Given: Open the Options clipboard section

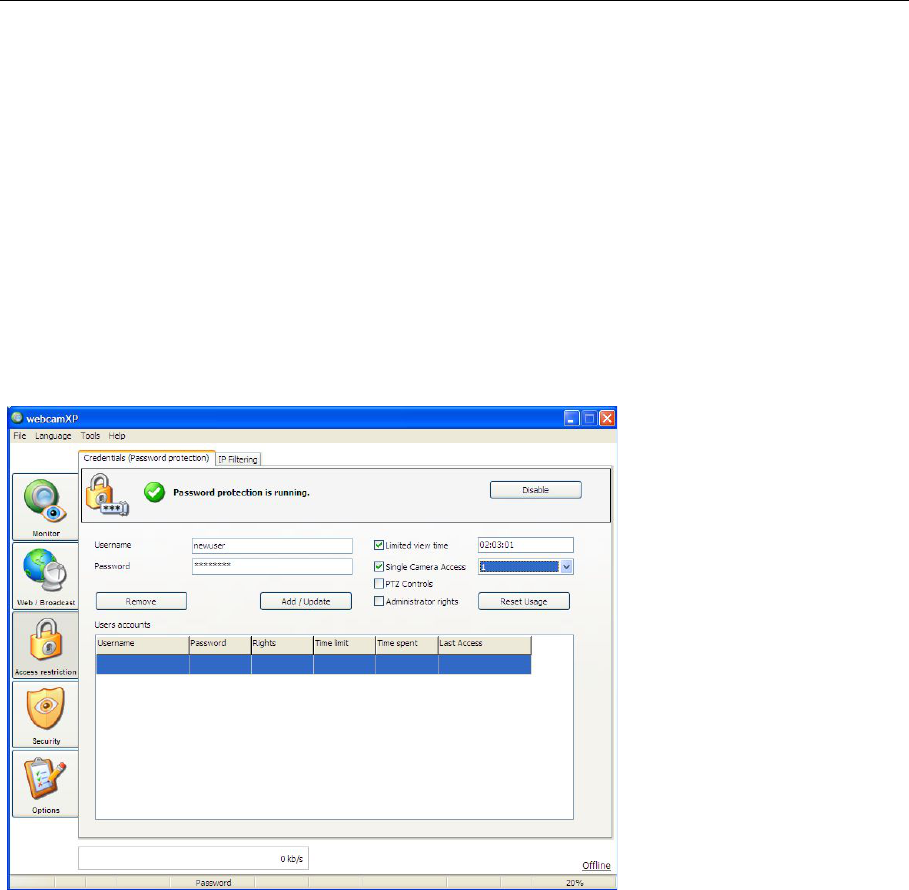Looking at the screenshot, I should coord(45,783).
